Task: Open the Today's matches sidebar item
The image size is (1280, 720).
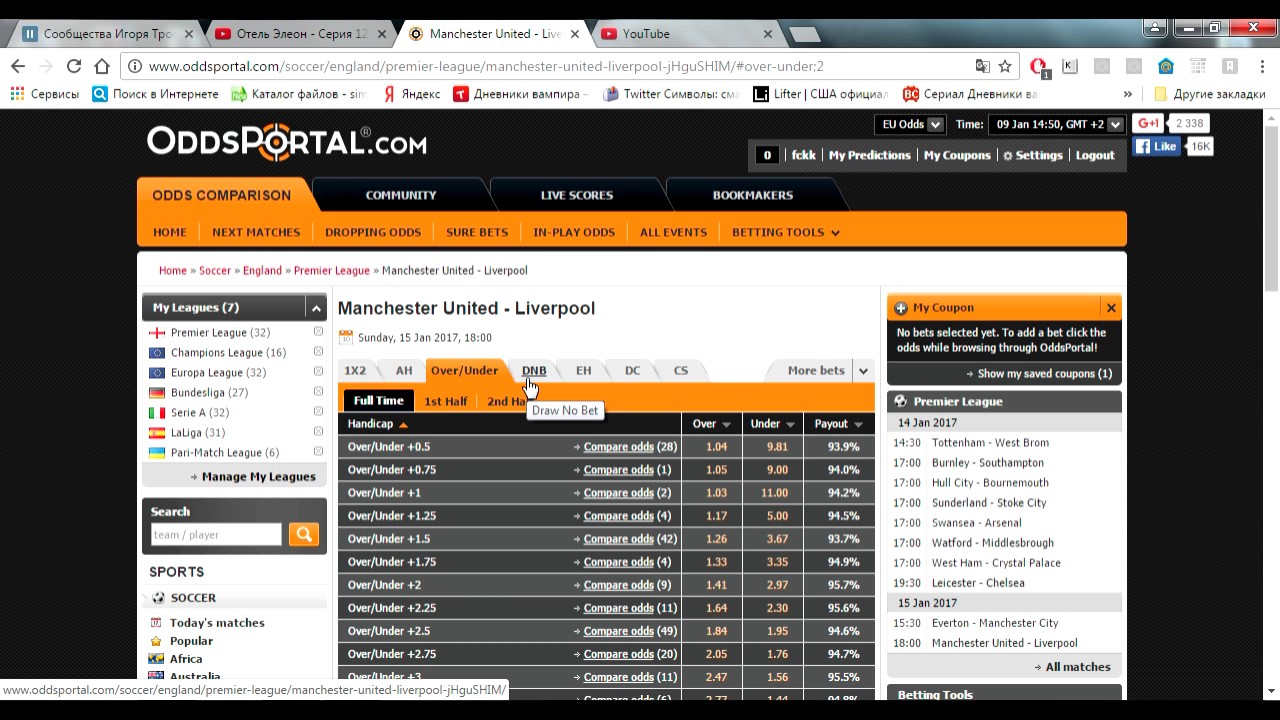Action: (x=217, y=622)
